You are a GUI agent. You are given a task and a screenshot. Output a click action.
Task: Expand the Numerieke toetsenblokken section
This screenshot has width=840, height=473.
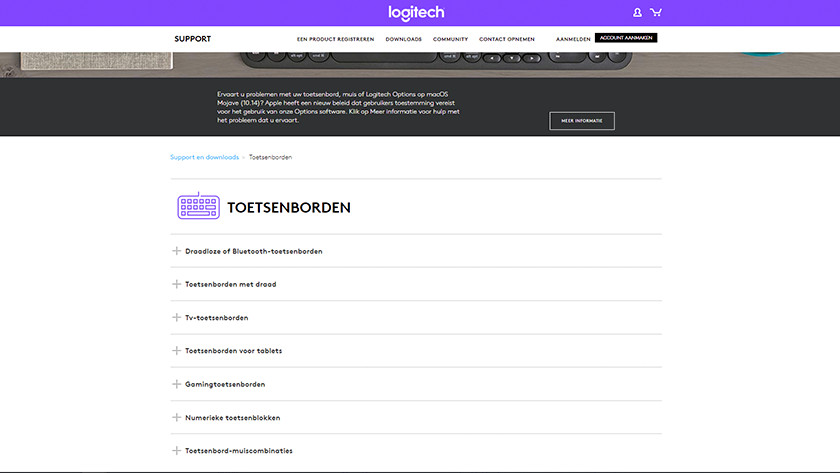[x=232, y=417]
